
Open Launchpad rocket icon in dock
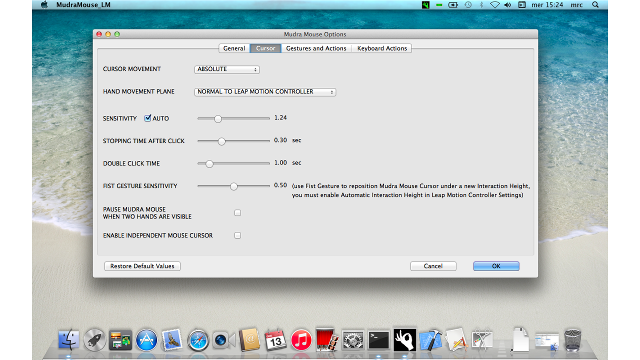[x=95, y=340]
